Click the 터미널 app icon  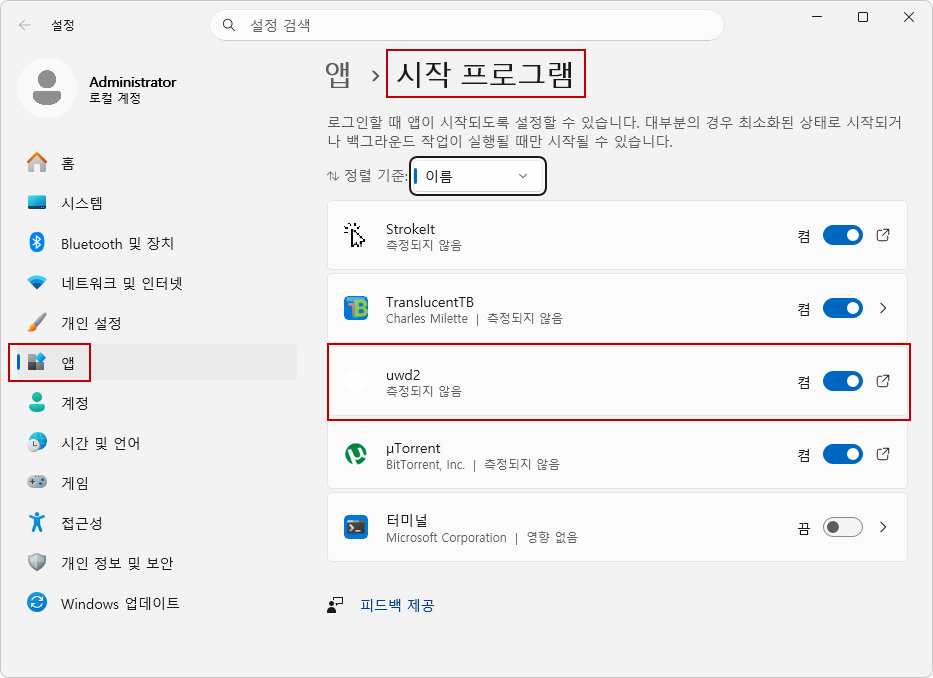[x=356, y=527]
